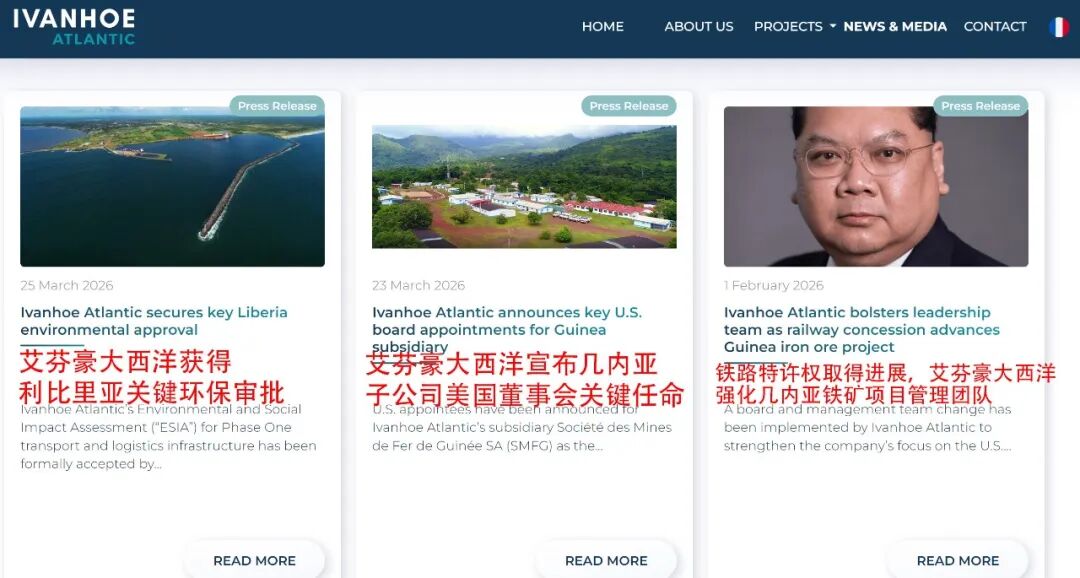
Task: Open the portrait photo of the executive
Action: click(x=876, y=186)
